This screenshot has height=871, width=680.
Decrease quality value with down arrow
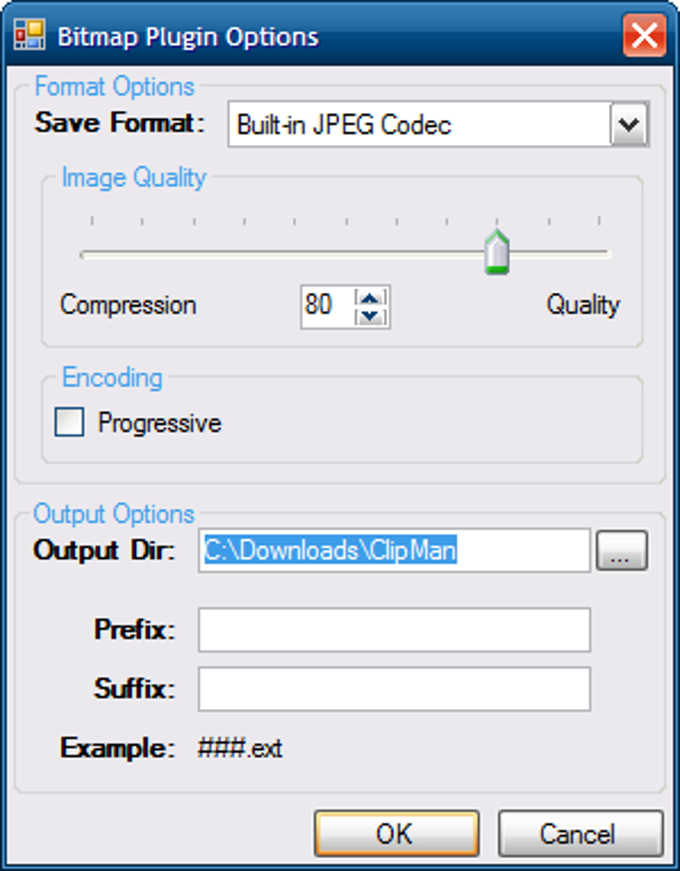pyautogui.click(x=371, y=315)
